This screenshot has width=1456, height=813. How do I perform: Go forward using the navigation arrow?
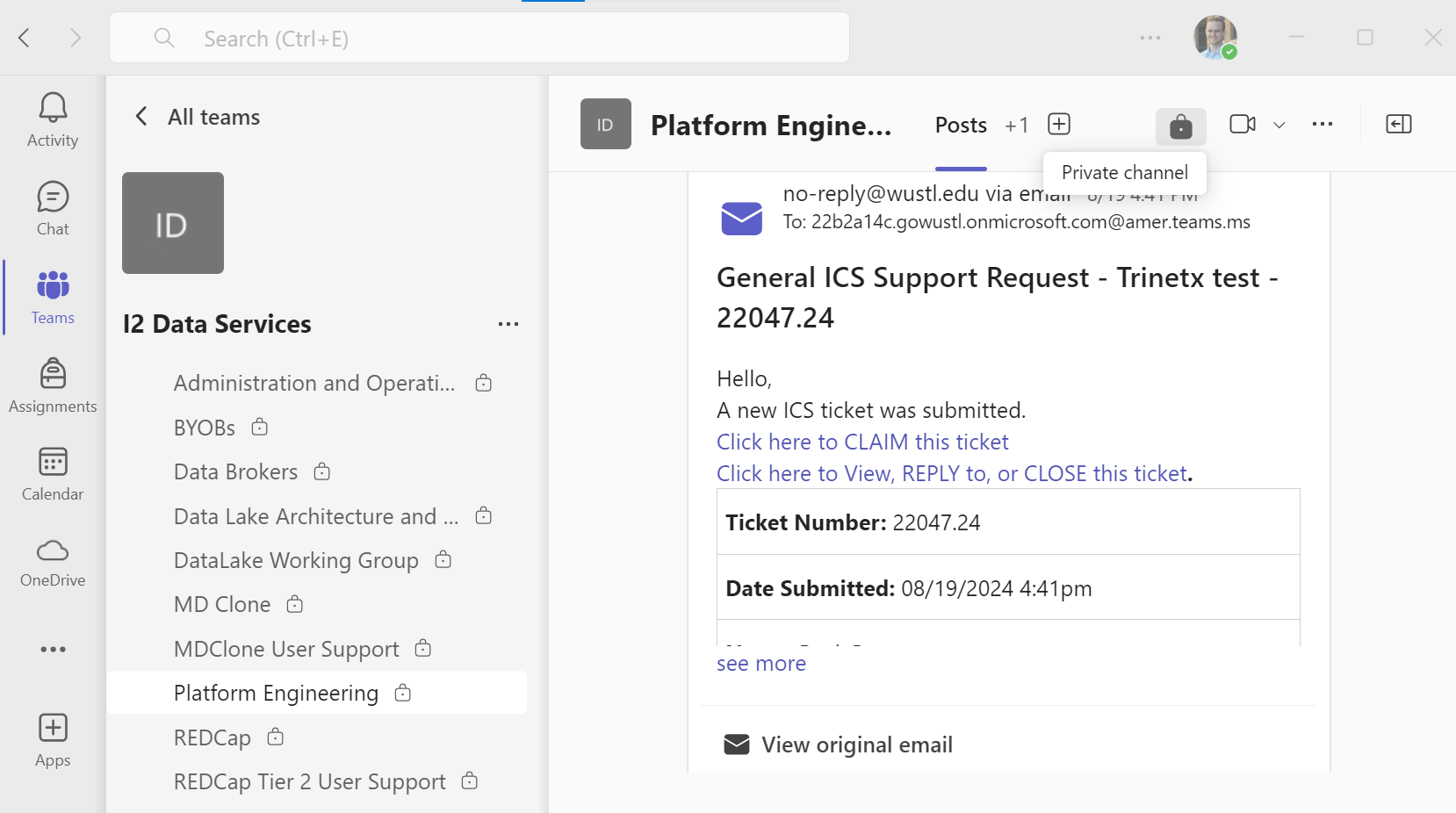pyautogui.click(x=76, y=38)
